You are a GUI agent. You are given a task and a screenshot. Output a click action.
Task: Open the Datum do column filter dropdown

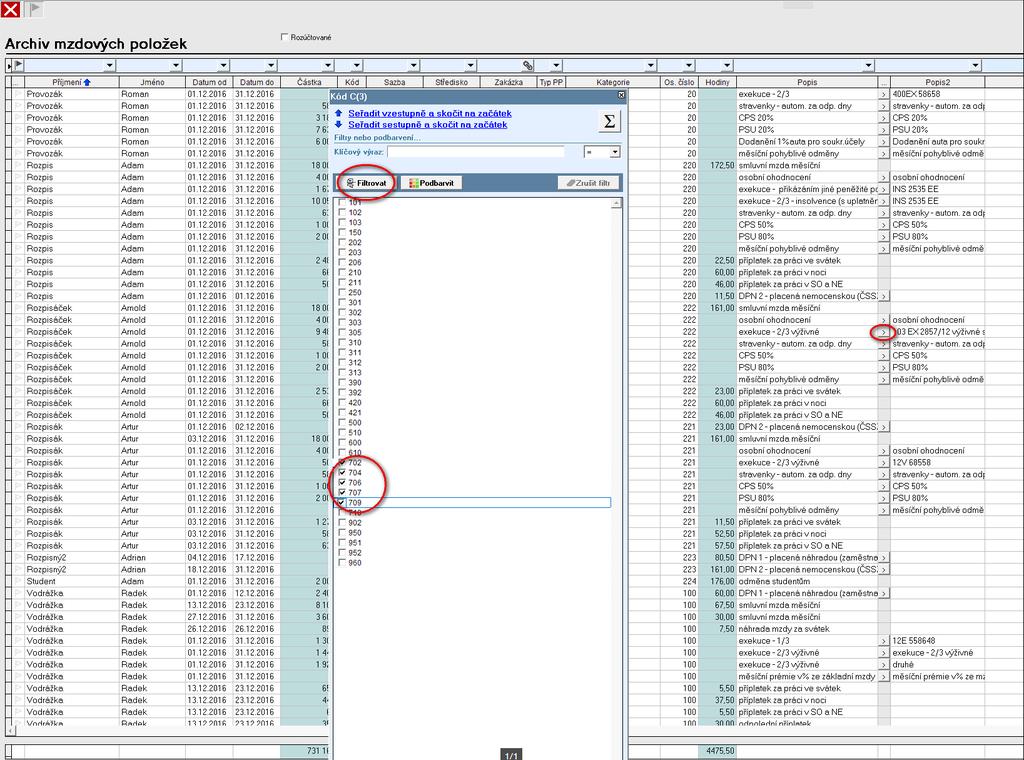pos(270,65)
